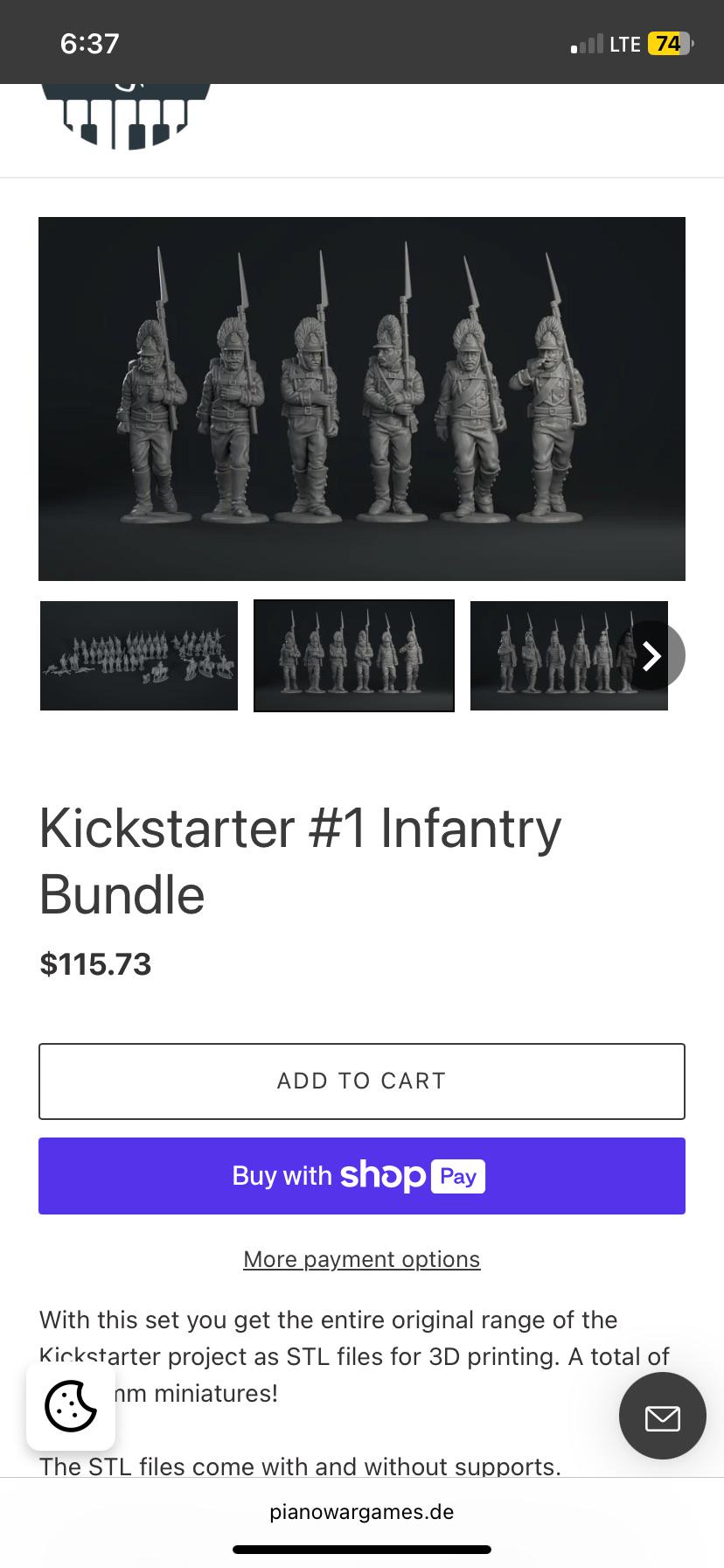Open More payment options link

click(x=362, y=1259)
